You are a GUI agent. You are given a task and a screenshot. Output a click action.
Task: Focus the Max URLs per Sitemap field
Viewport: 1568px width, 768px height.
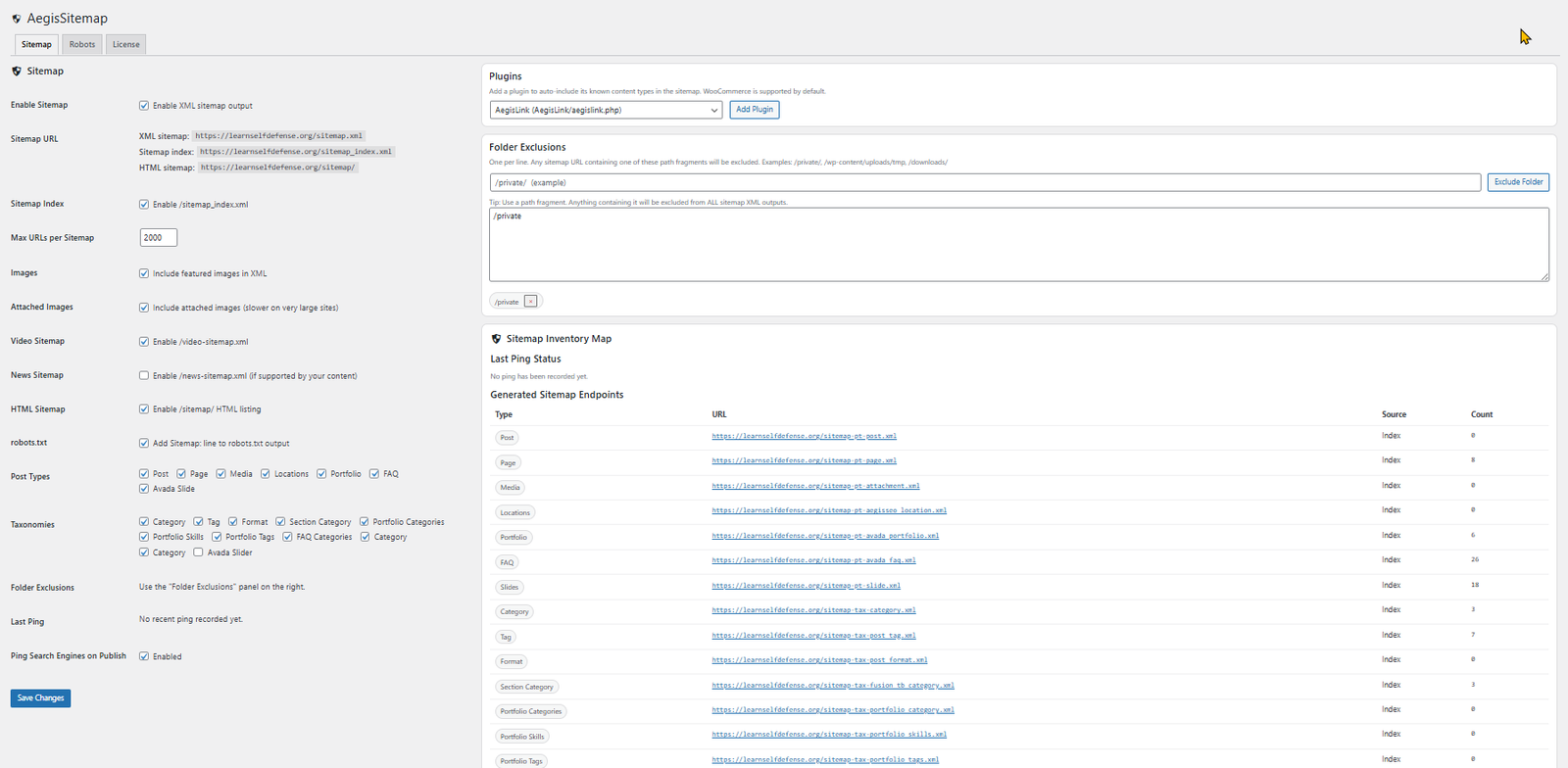point(158,238)
